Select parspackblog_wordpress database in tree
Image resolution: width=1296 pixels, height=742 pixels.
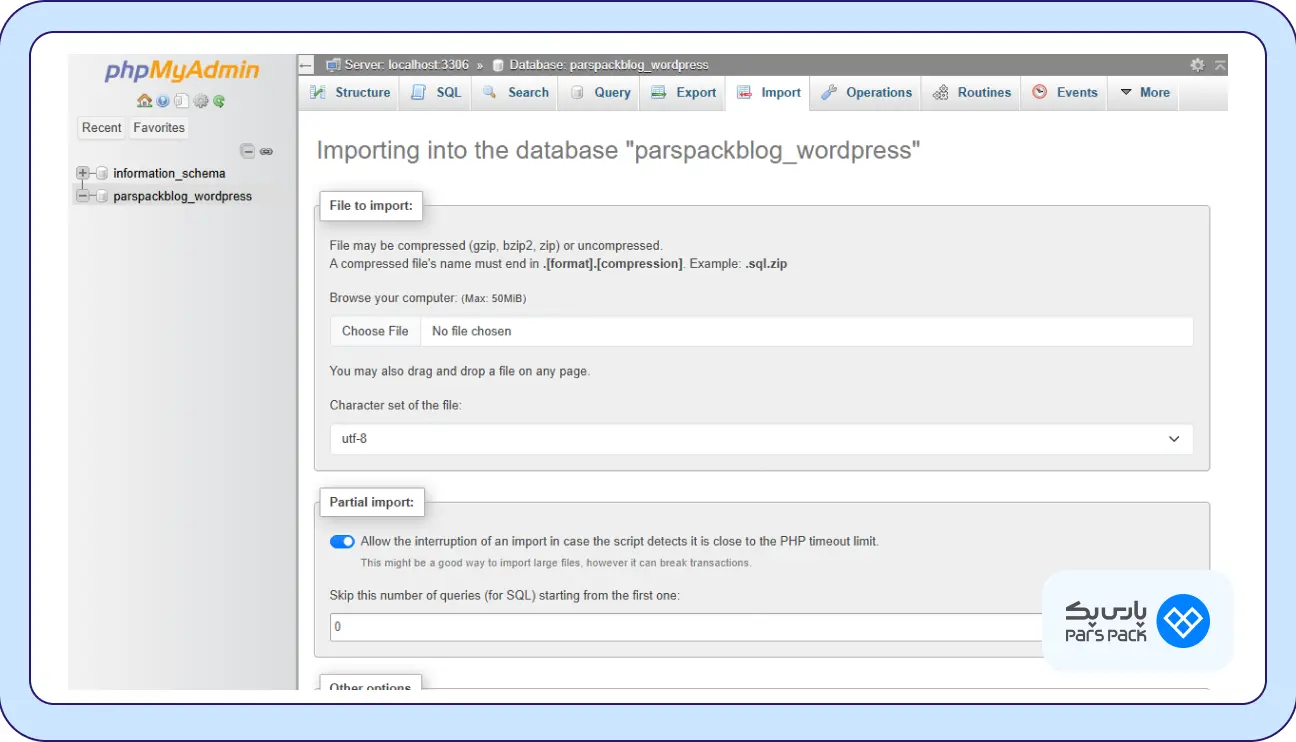182,197
